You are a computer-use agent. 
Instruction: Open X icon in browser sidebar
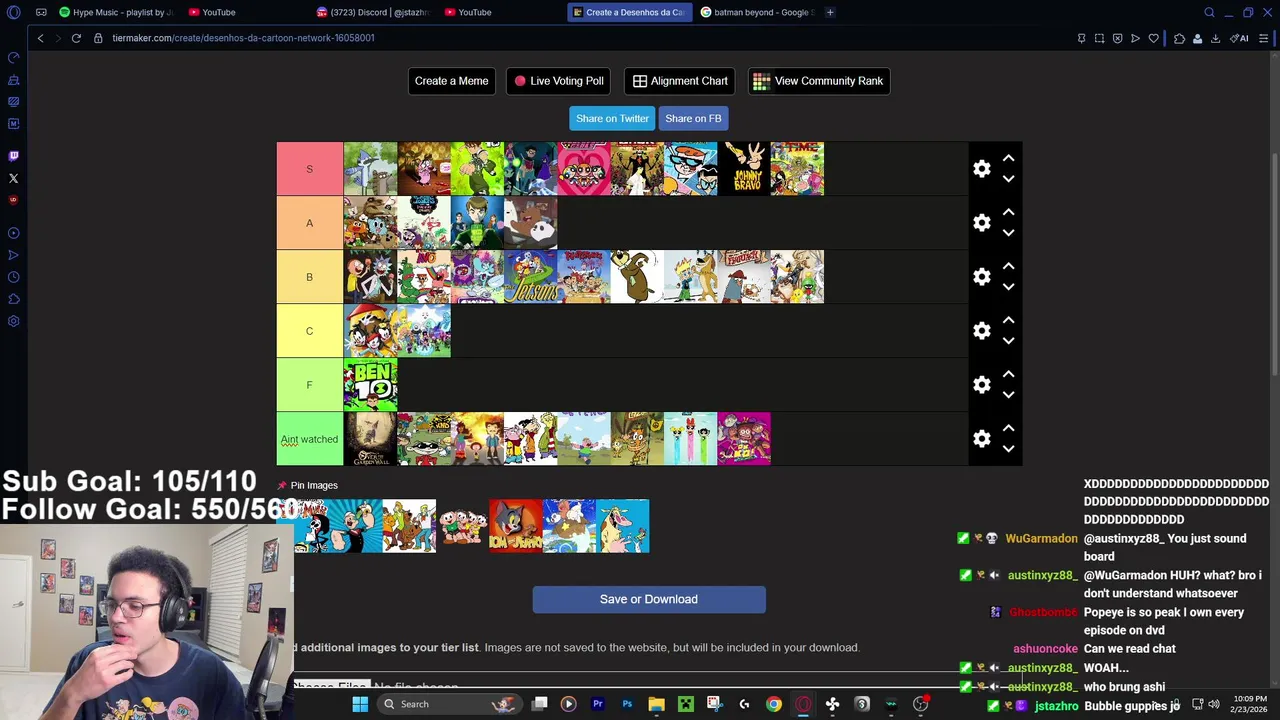(x=13, y=178)
